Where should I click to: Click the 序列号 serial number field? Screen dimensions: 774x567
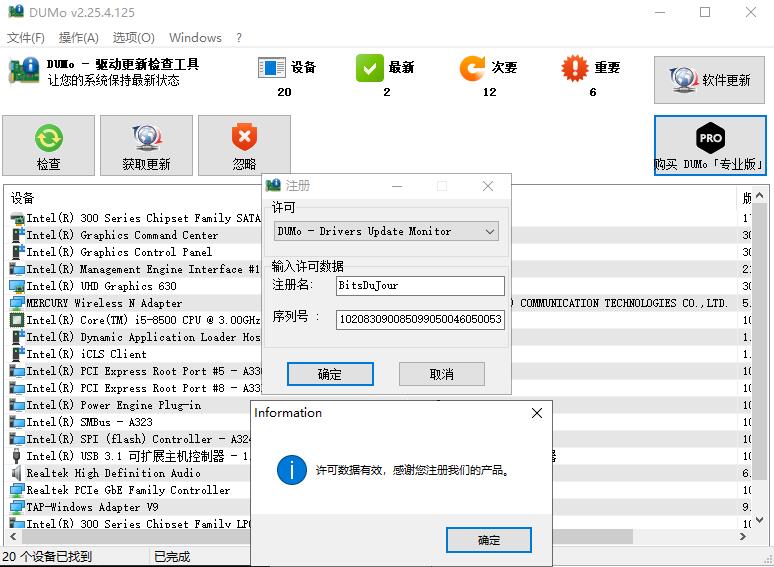point(419,319)
